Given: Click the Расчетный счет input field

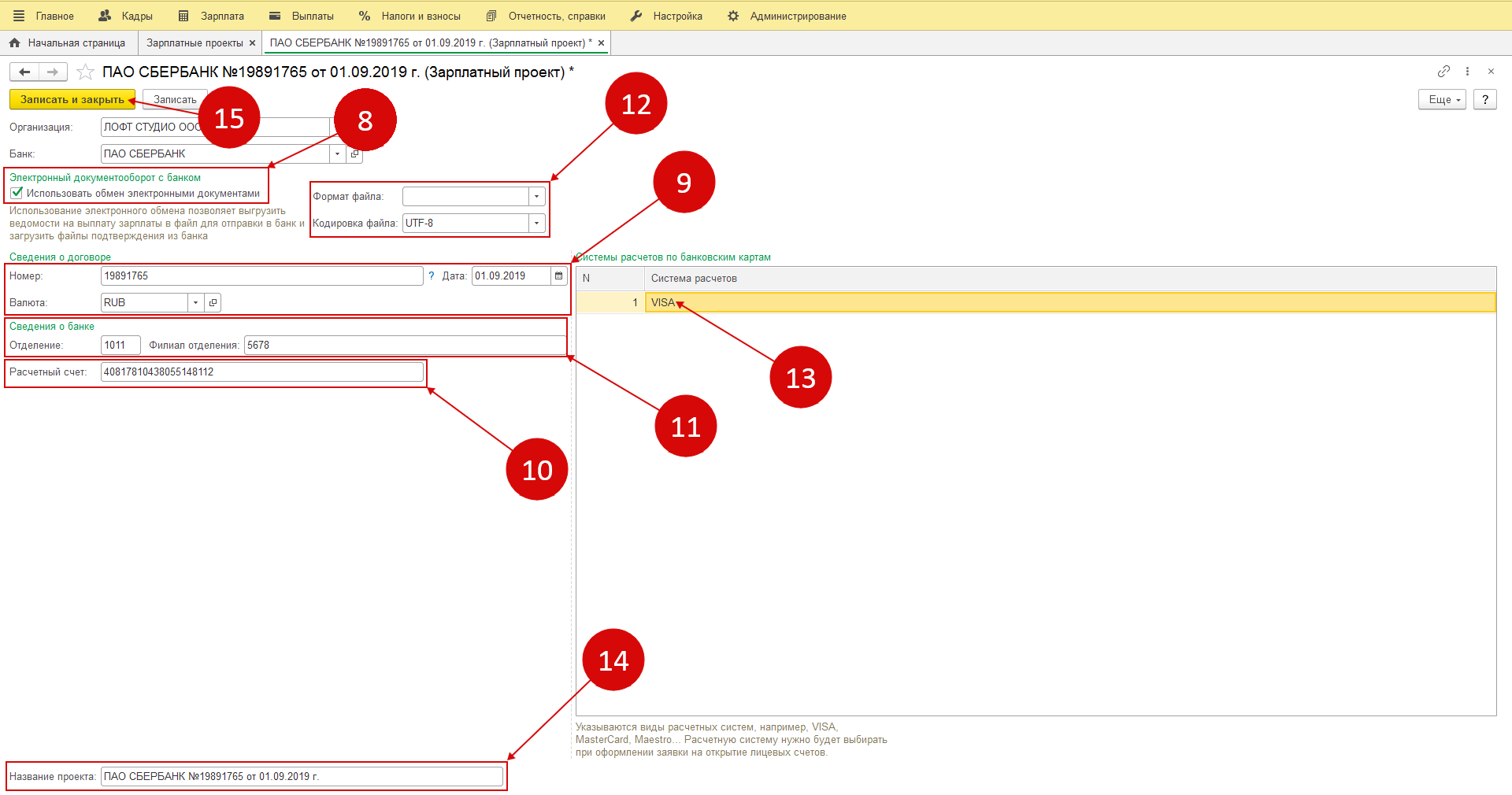Looking at the screenshot, I should (x=261, y=372).
